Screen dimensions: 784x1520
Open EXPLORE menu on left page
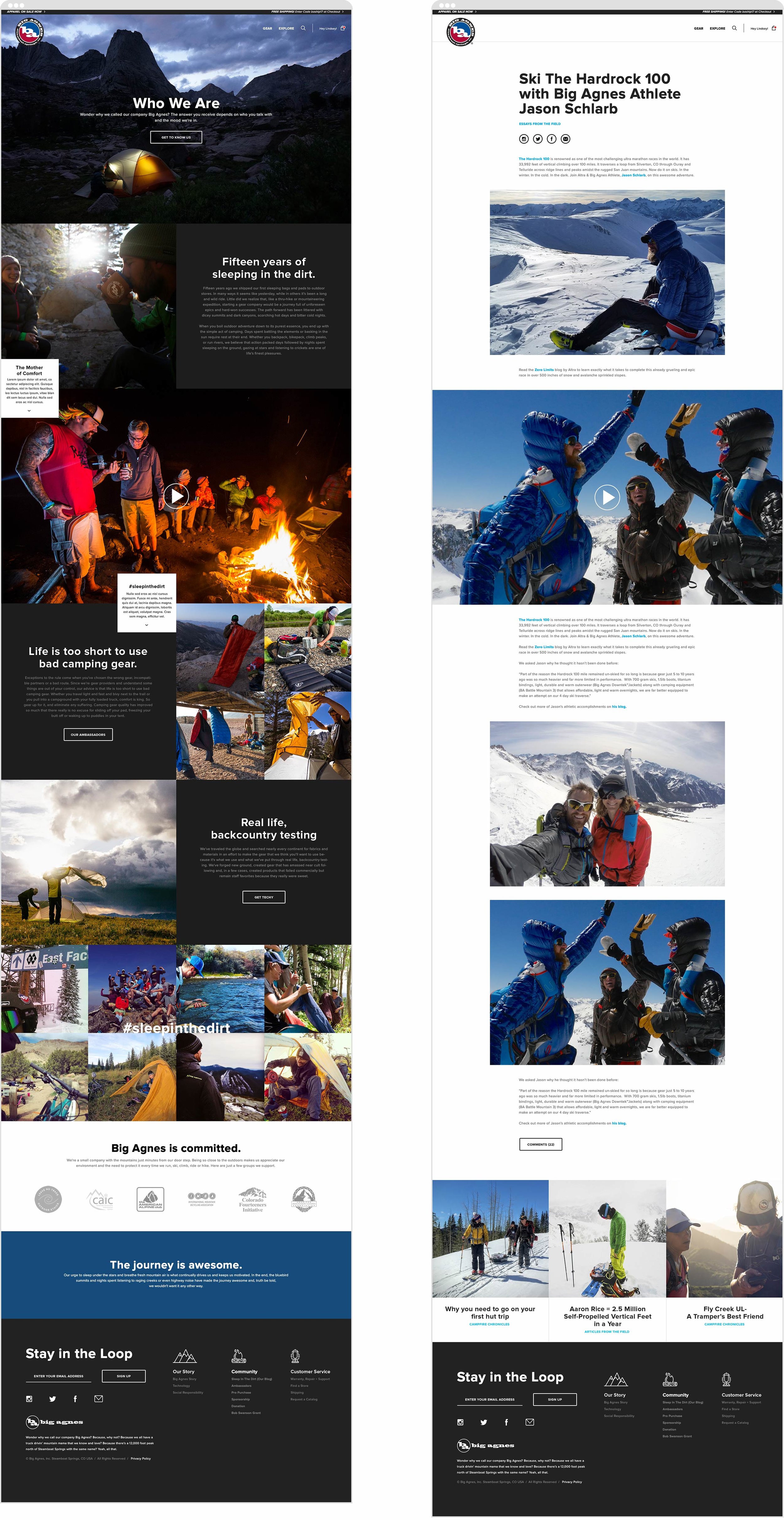(x=286, y=28)
